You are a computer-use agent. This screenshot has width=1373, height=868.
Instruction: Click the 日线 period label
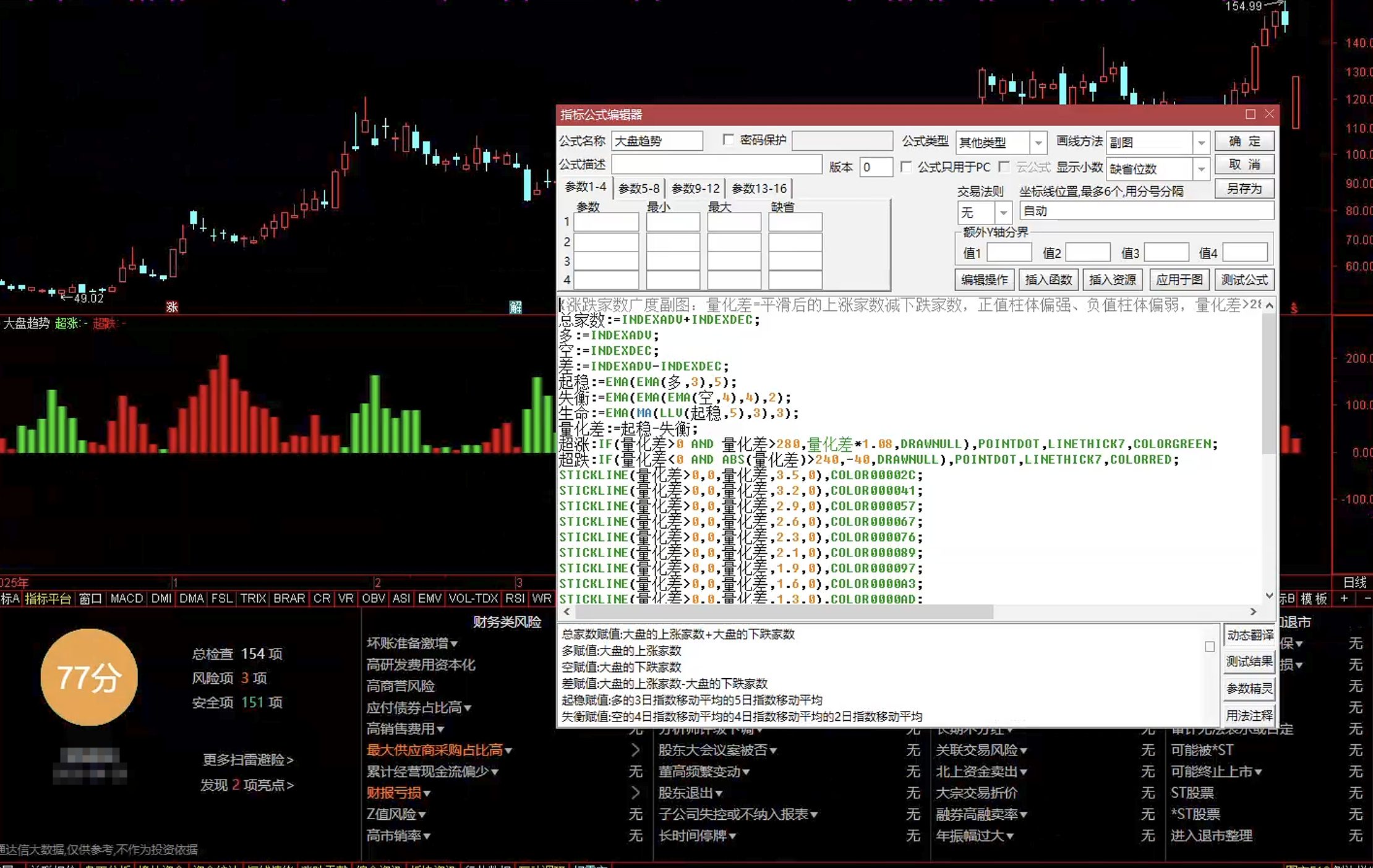click(x=1354, y=582)
